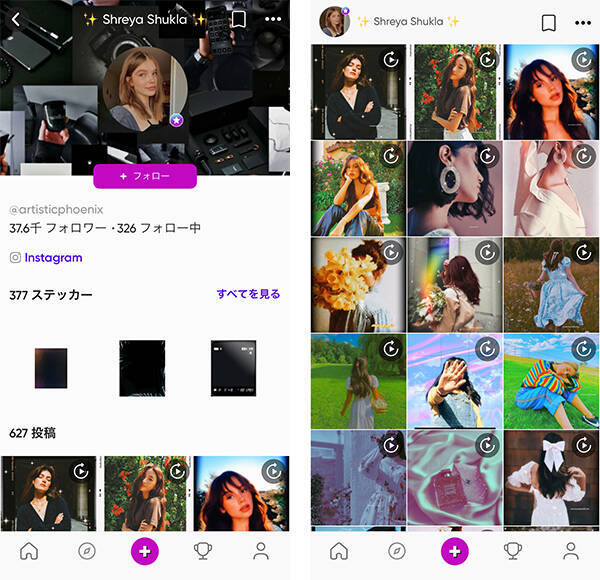The width and height of the screenshot is (600, 580).
Task: Open post with rainbow light and bouquet
Action: (455, 285)
